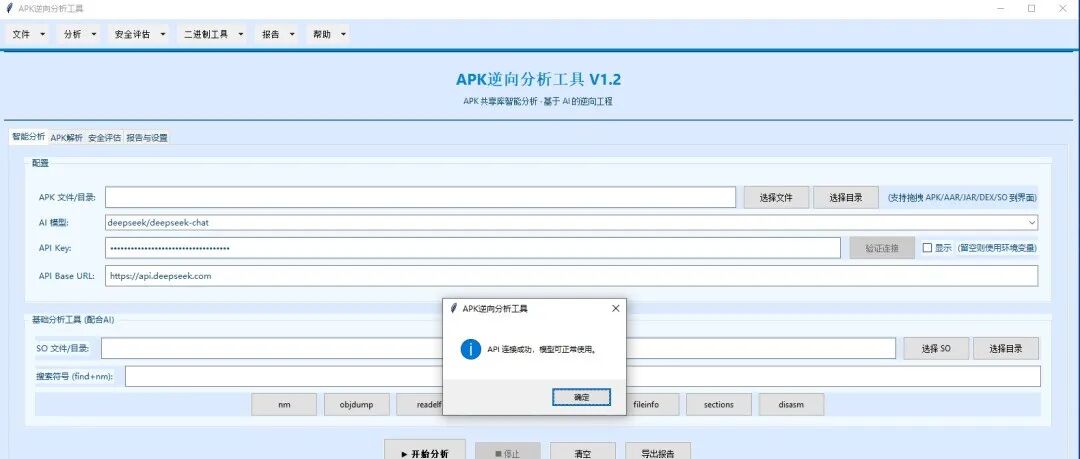Image resolution: width=1080 pixels, height=459 pixels.
Task: Click 选择目录 next to the APK file field
Action: coord(846,197)
